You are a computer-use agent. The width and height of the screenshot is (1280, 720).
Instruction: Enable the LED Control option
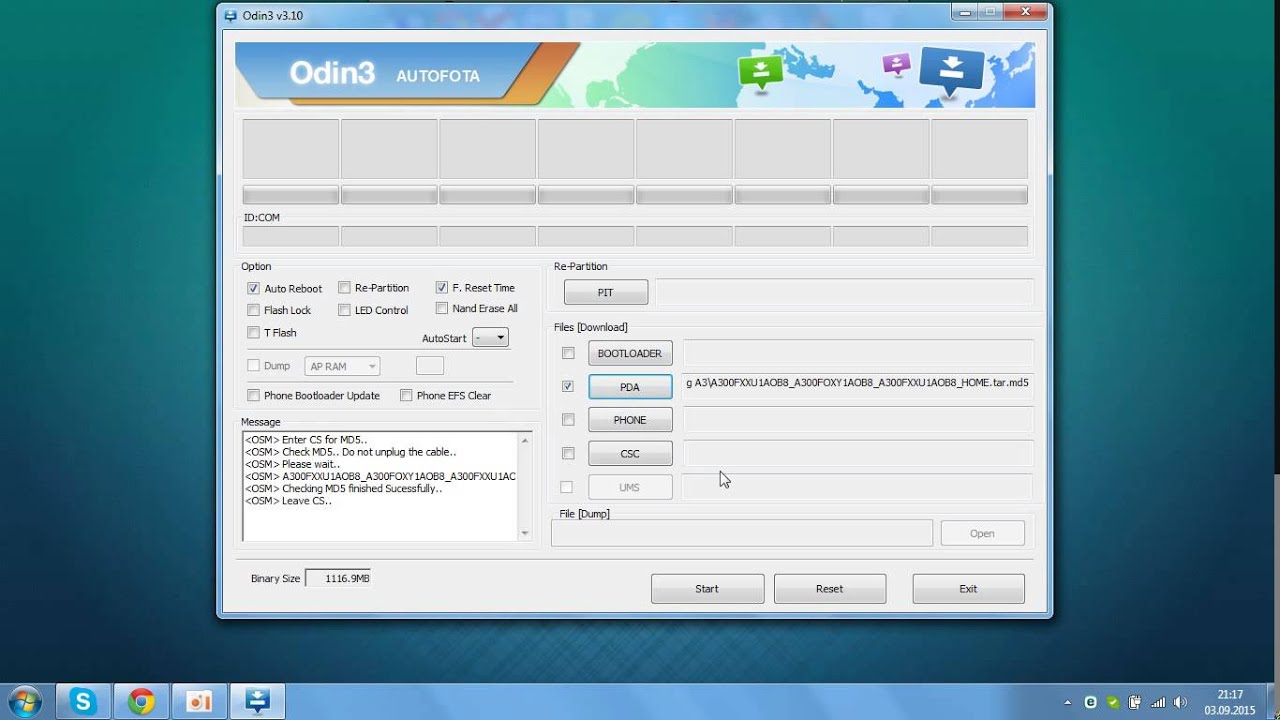coord(344,310)
